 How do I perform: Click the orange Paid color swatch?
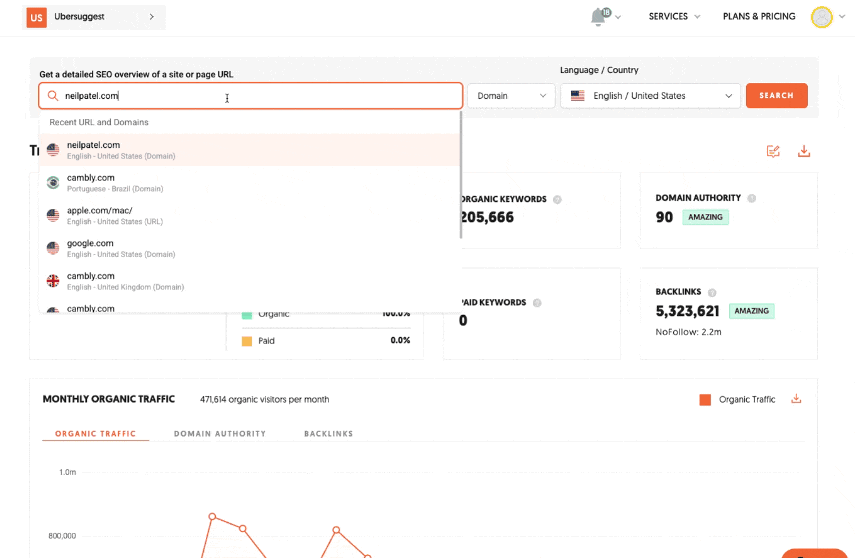point(247,341)
